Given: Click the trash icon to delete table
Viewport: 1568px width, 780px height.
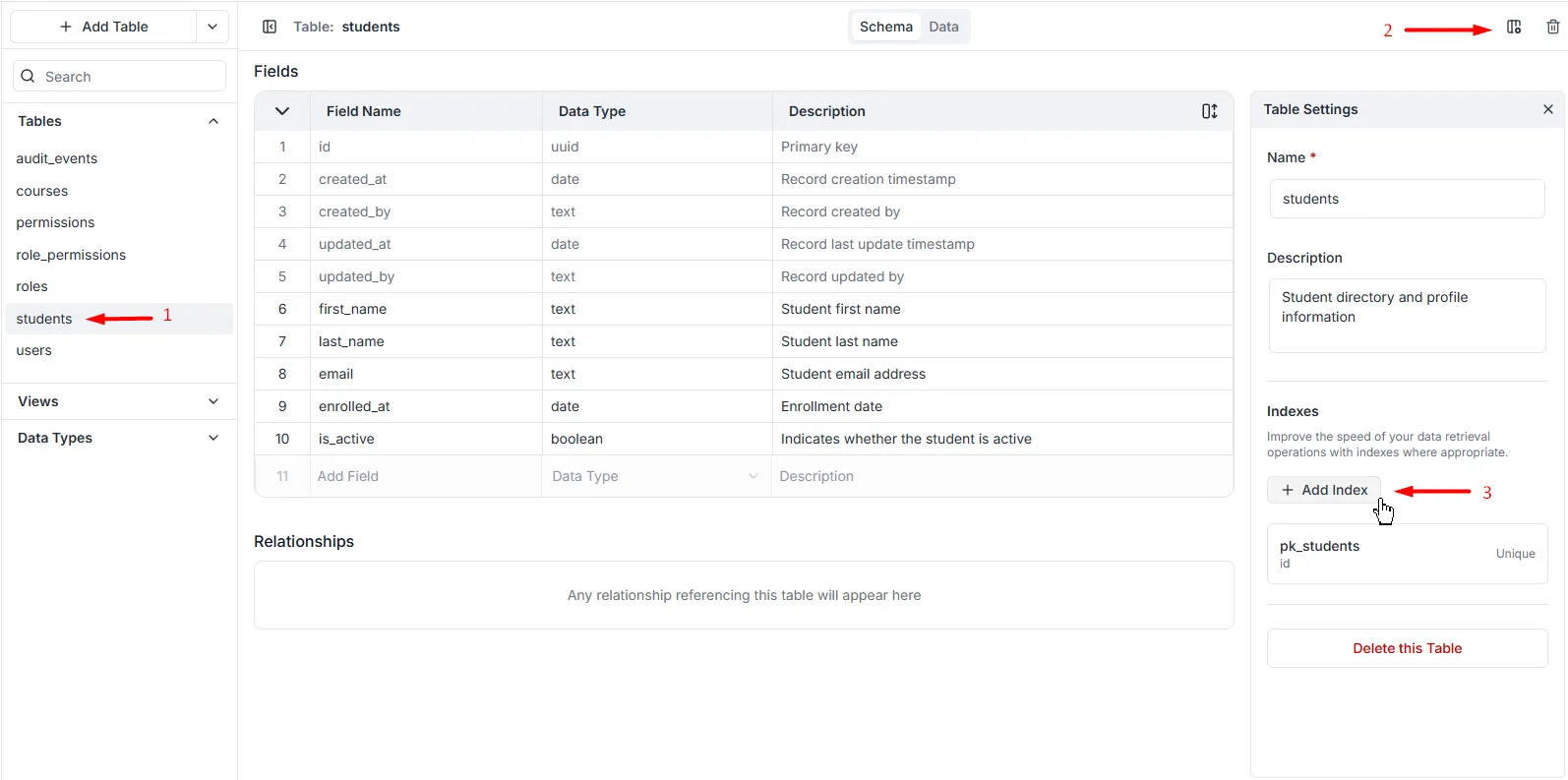Looking at the screenshot, I should (x=1552, y=28).
